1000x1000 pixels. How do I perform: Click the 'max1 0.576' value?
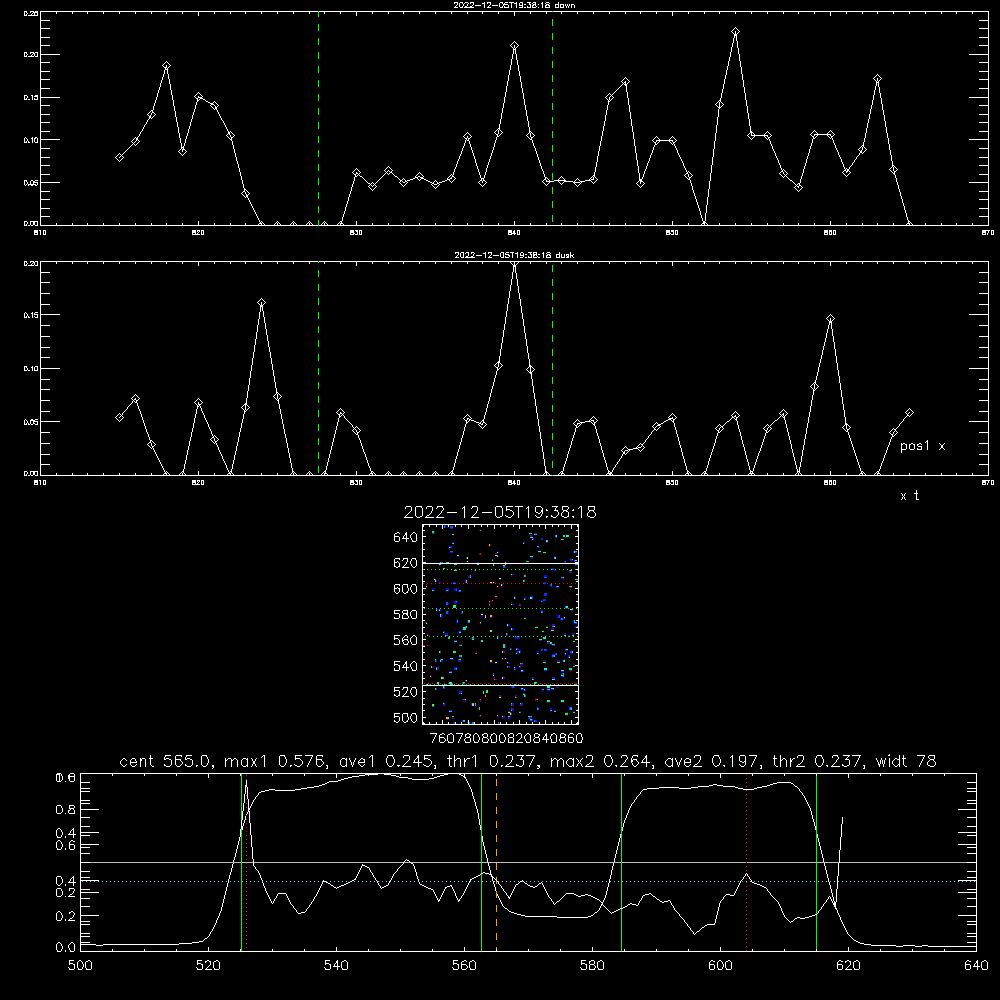tap(276, 761)
